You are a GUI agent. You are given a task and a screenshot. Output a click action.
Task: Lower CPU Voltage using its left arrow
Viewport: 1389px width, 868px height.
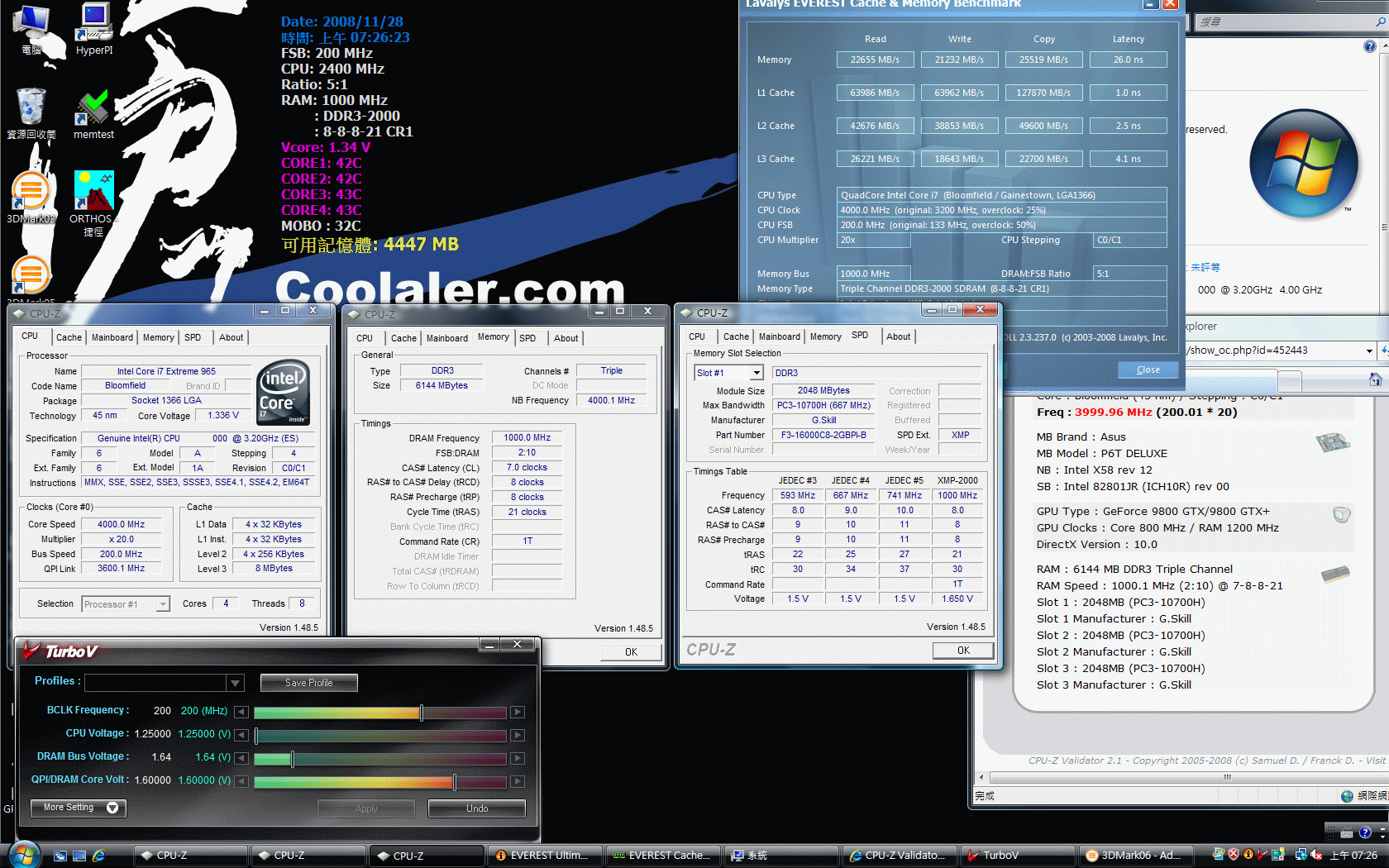(241, 735)
